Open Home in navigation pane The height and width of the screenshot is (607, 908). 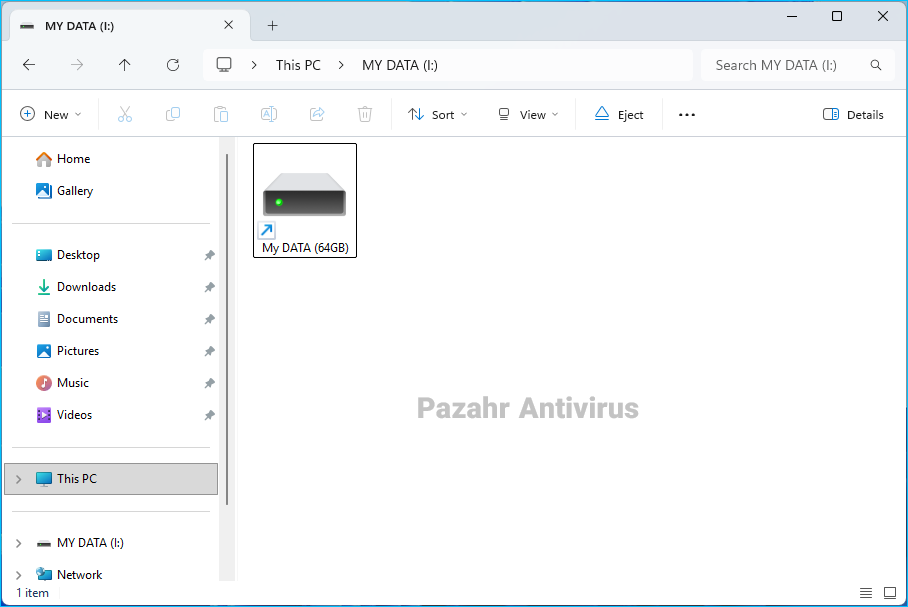click(63, 159)
